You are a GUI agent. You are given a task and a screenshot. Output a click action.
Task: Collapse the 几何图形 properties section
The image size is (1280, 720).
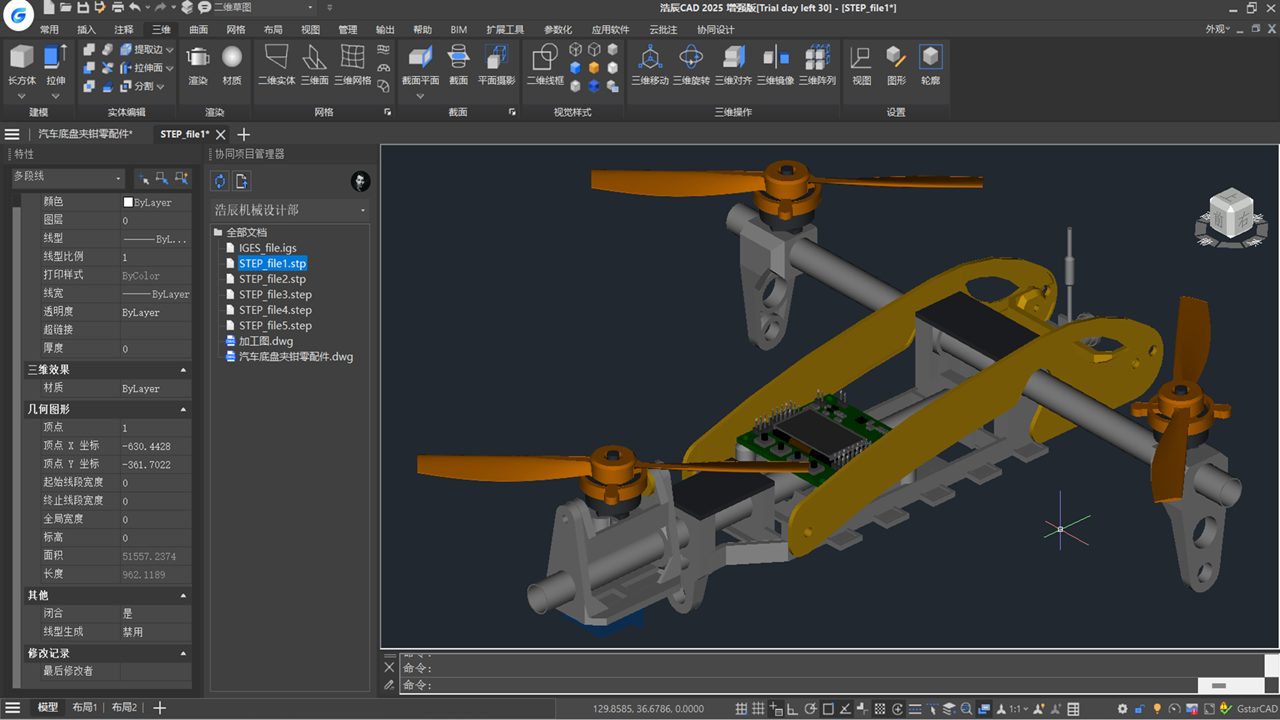click(183, 409)
